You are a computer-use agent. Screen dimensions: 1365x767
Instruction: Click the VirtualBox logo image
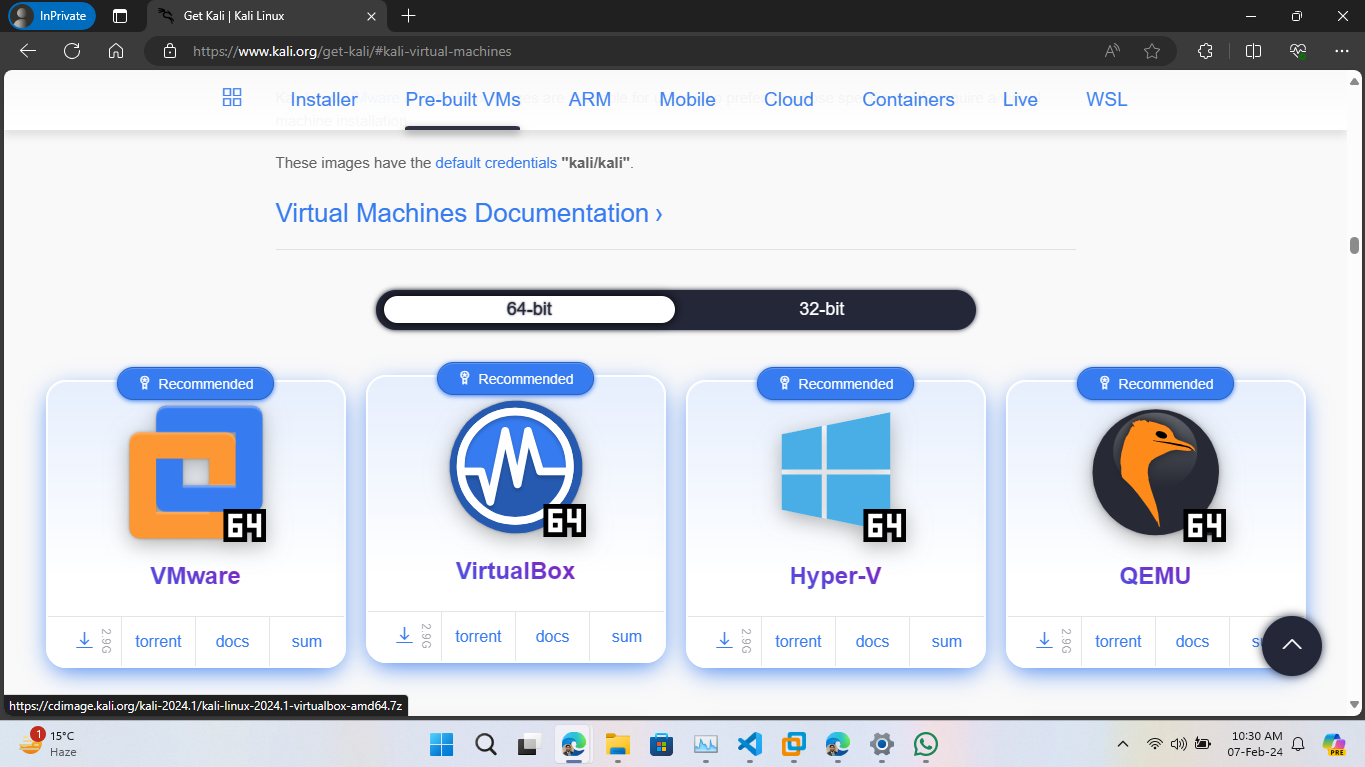tap(516, 467)
